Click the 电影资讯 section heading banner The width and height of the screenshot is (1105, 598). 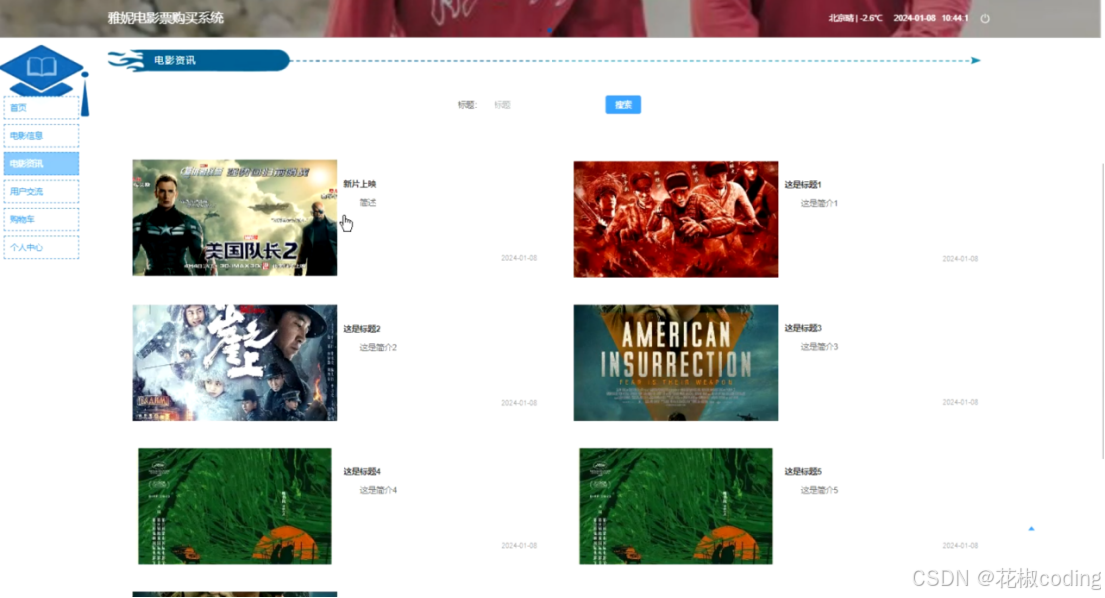(199, 61)
